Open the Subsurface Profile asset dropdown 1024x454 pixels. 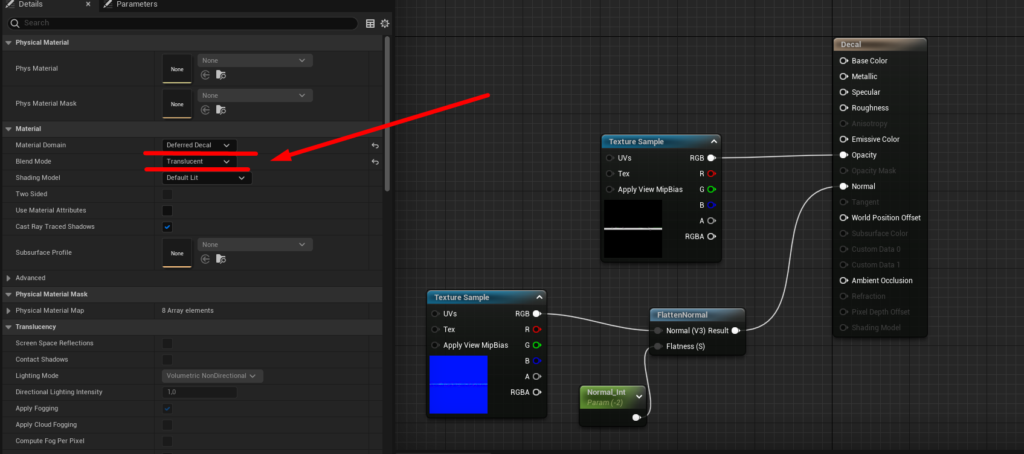255,244
